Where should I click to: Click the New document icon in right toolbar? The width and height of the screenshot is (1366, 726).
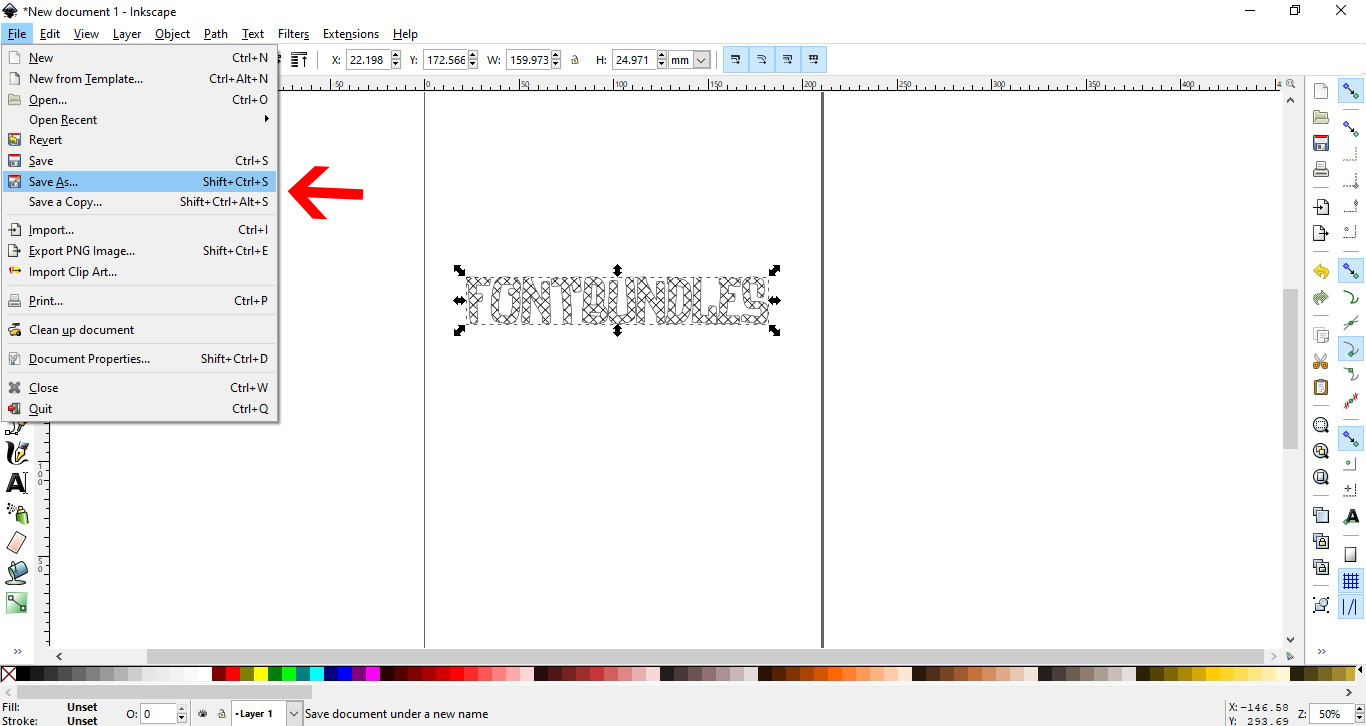click(1321, 91)
